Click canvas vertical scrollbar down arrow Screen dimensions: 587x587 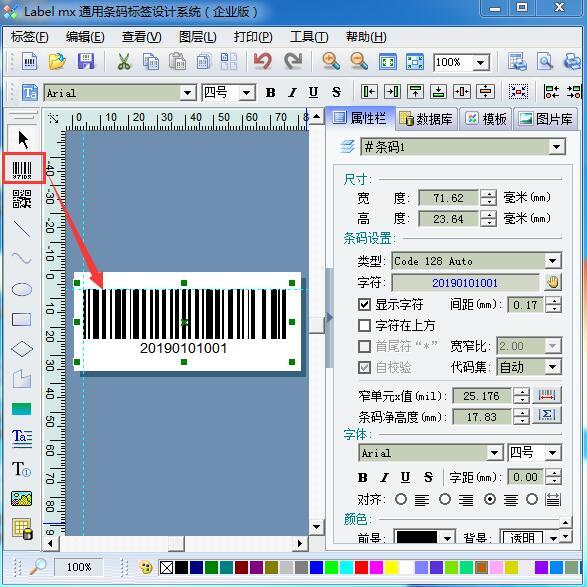[x=316, y=527]
